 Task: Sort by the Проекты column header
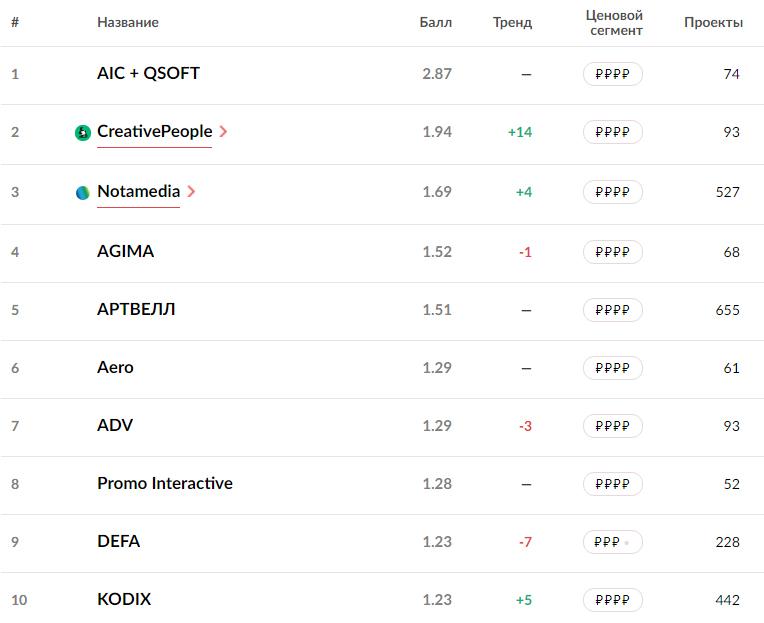coord(713,23)
